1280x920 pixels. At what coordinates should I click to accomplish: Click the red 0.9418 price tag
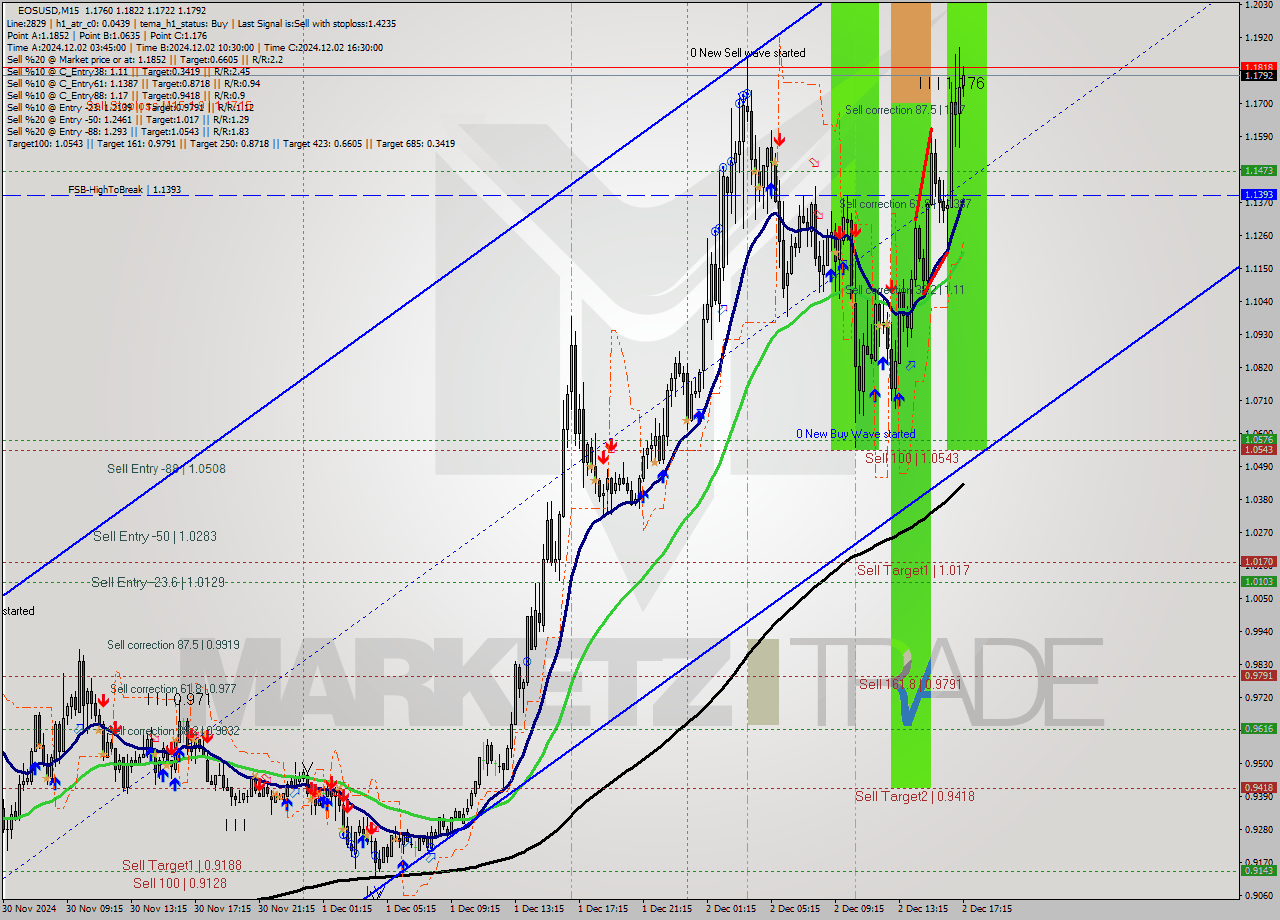click(x=1258, y=788)
